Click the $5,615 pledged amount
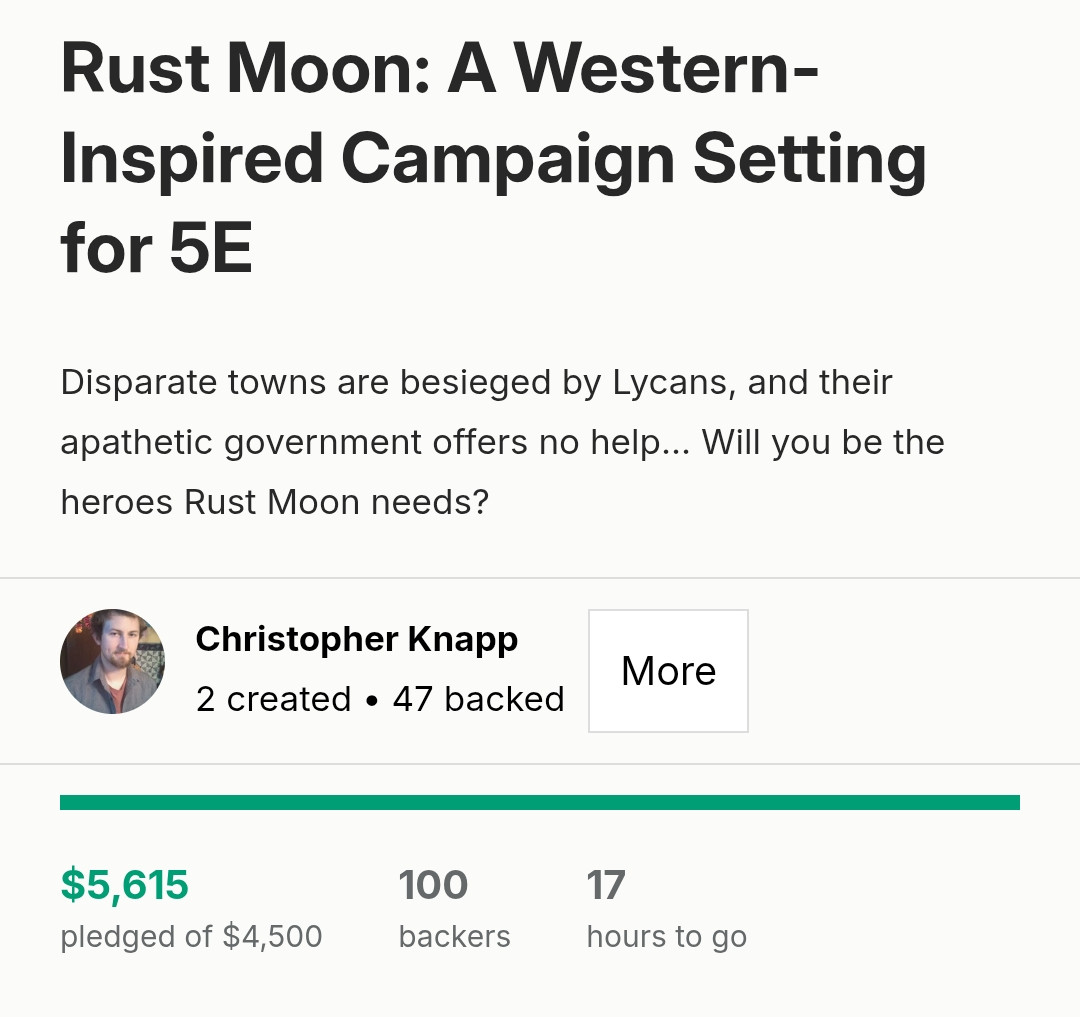 pyautogui.click(x=125, y=885)
